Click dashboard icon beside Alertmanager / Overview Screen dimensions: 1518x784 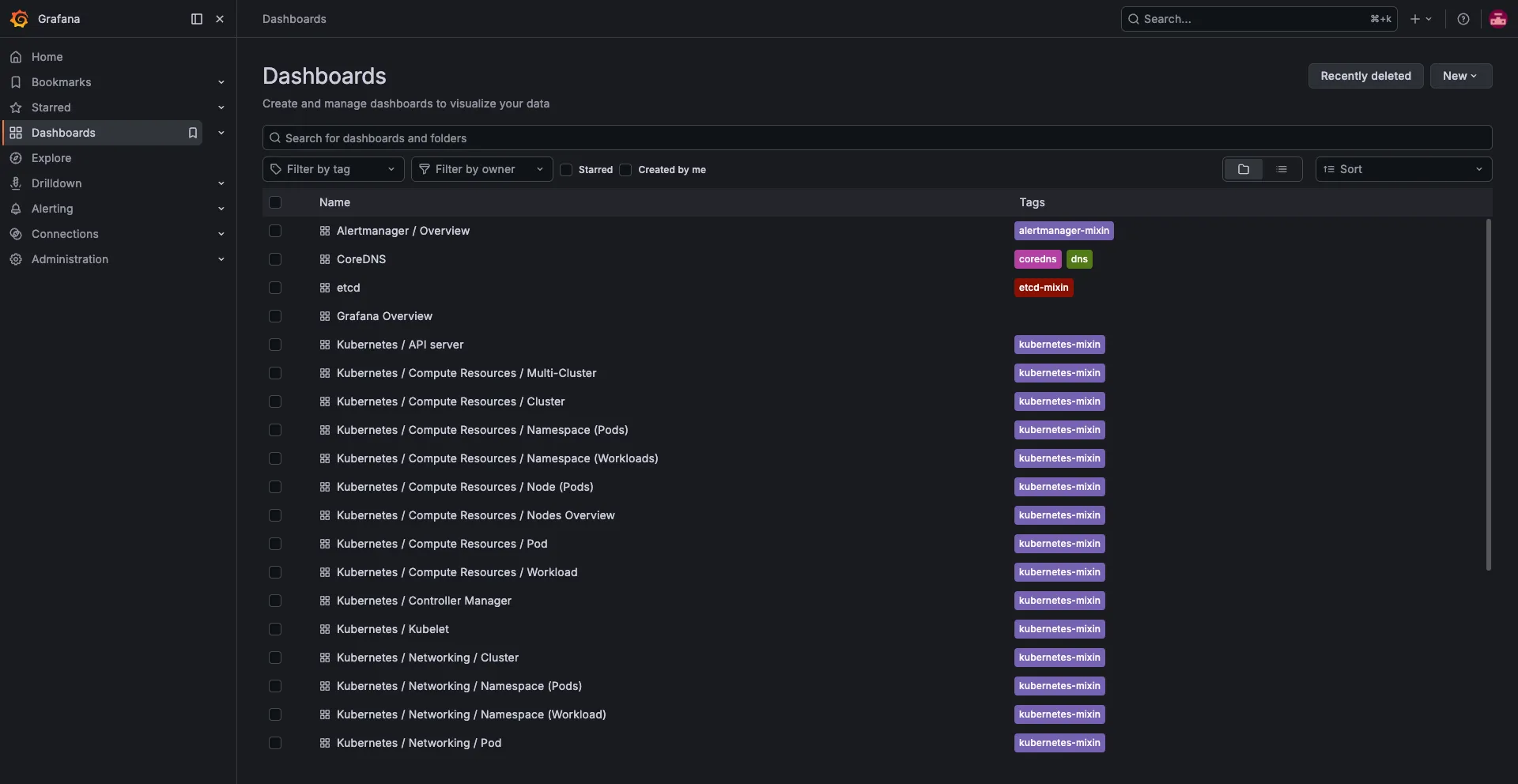pos(325,231)
